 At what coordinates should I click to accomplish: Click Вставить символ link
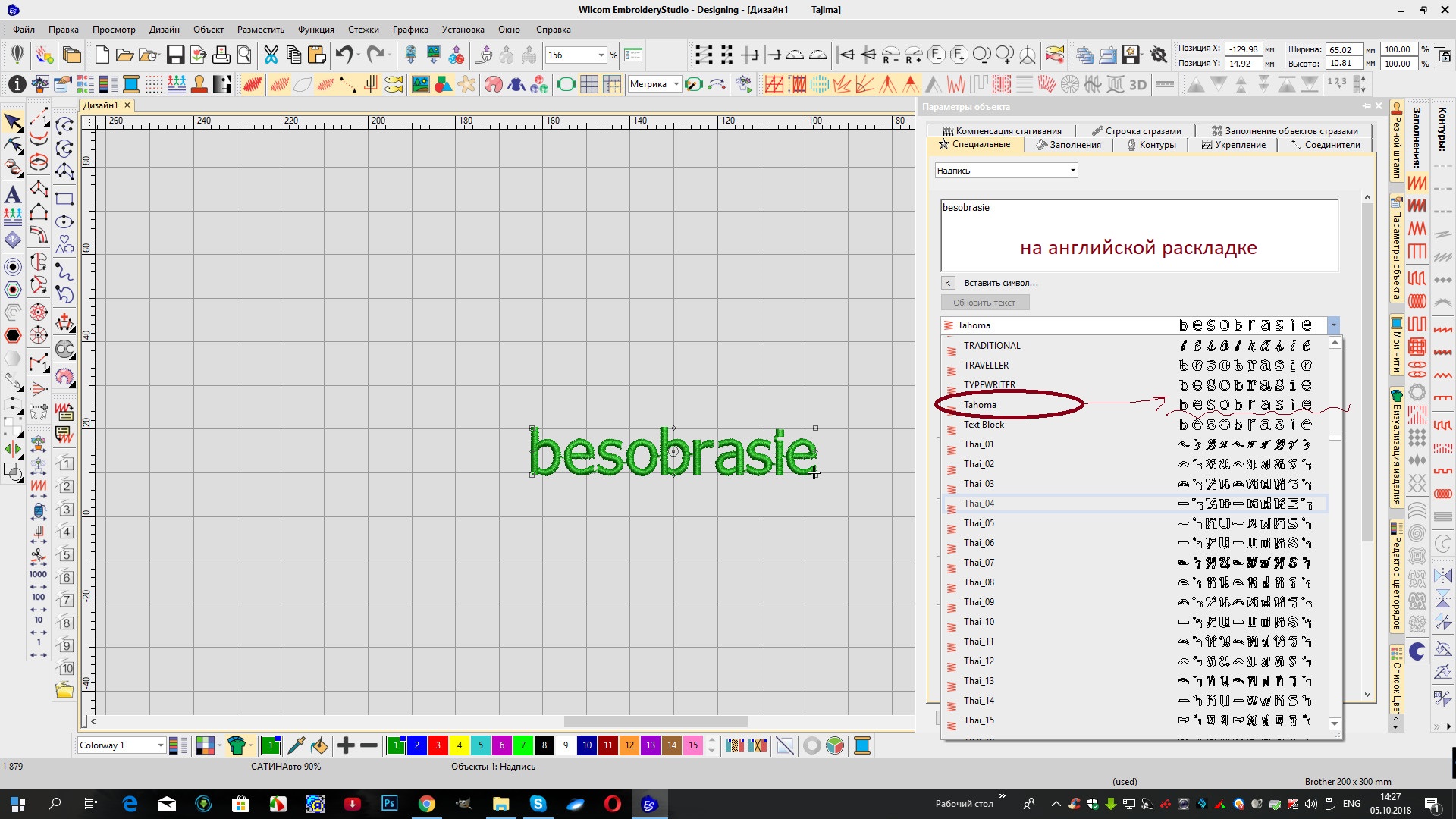click(1000, 283)
